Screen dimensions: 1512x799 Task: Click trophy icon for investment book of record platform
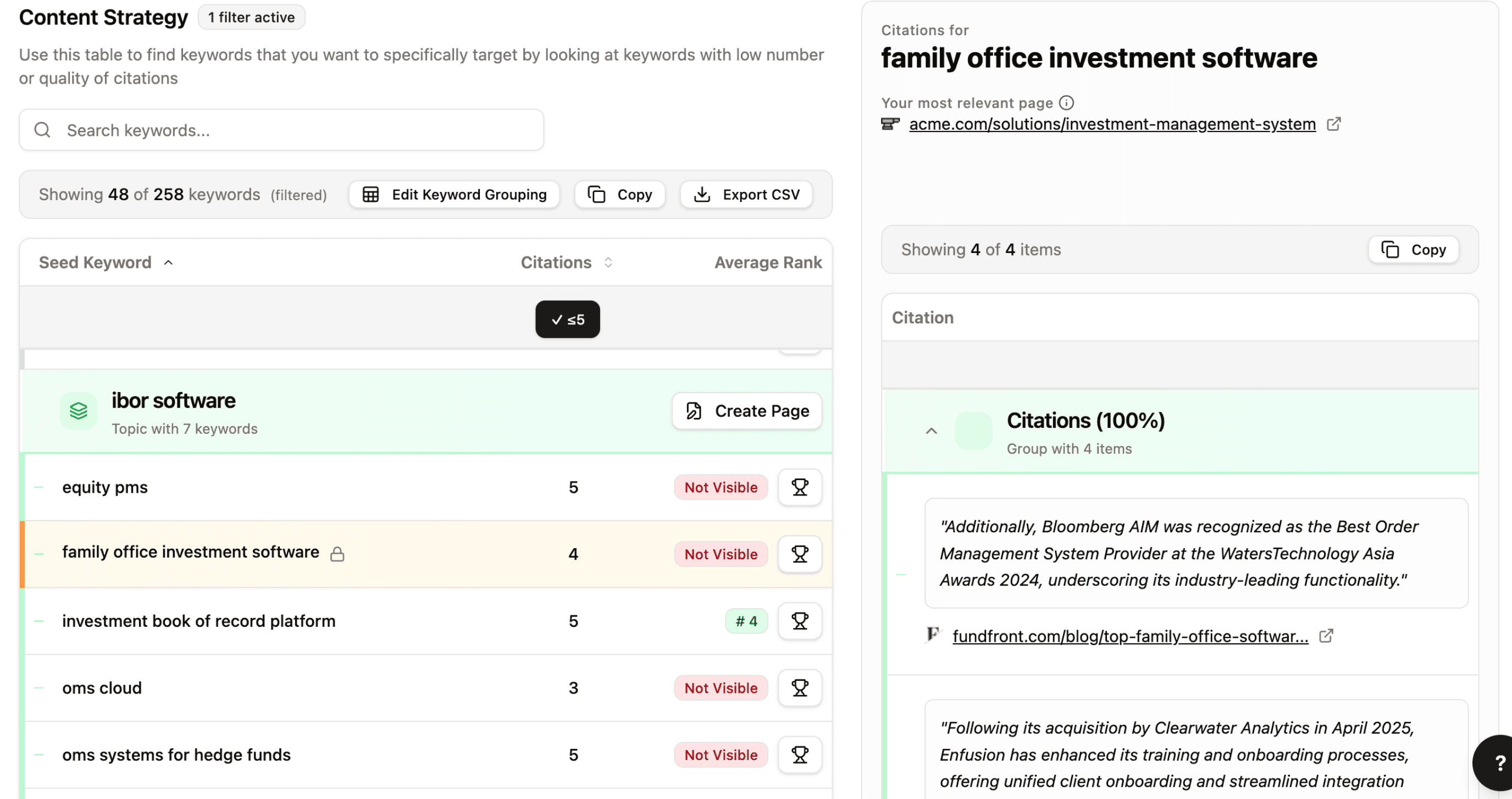pos(800,621)
